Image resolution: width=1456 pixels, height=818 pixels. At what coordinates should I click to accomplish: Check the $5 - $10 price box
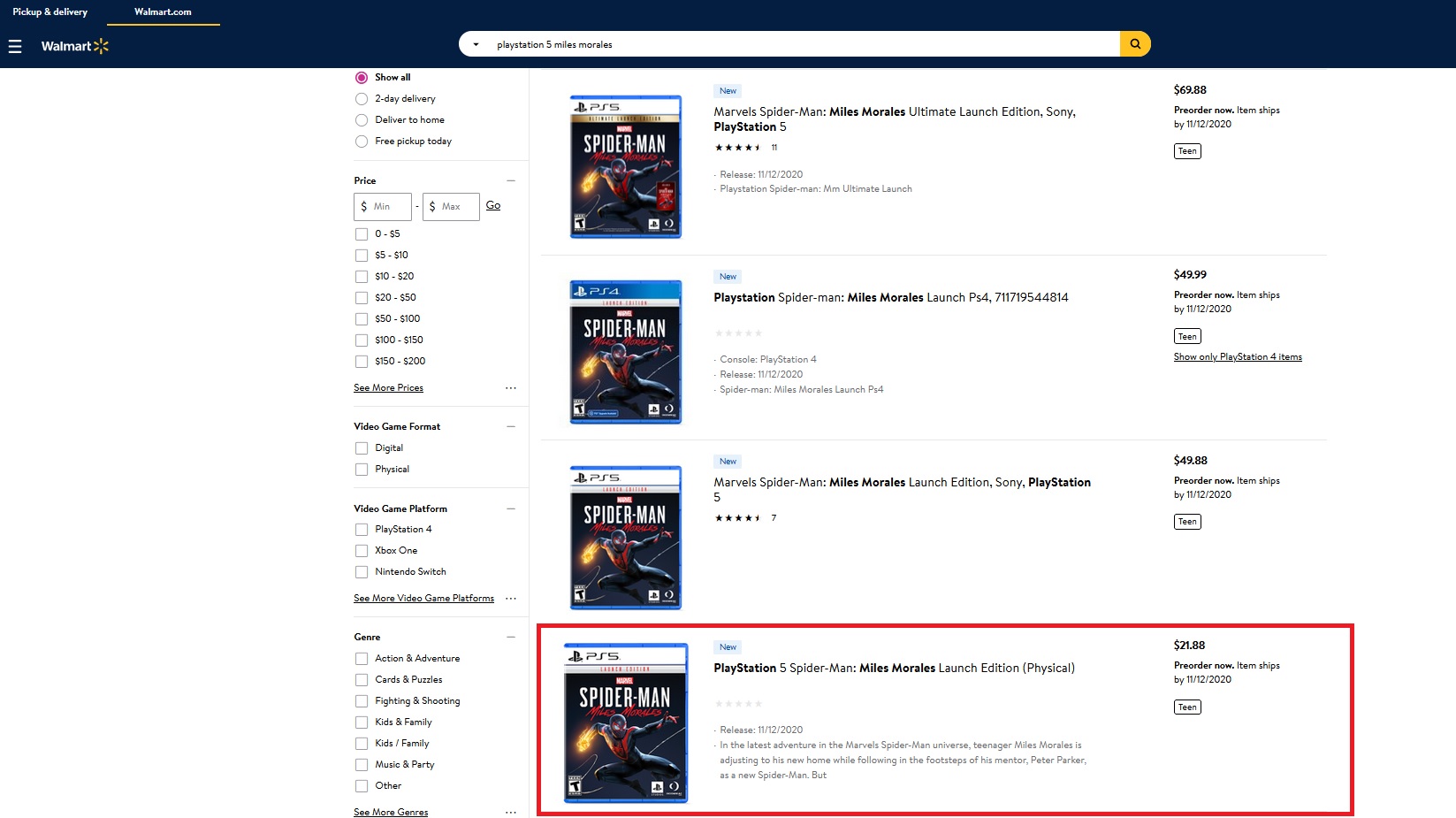click(x=362, y=256)
